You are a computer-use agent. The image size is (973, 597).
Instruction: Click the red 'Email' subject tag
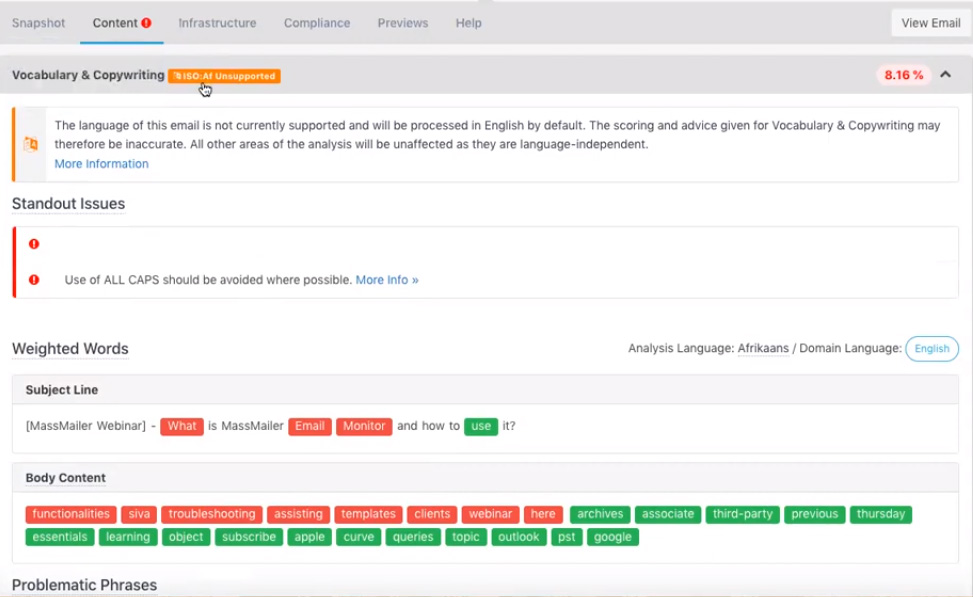tap(310, 426)
